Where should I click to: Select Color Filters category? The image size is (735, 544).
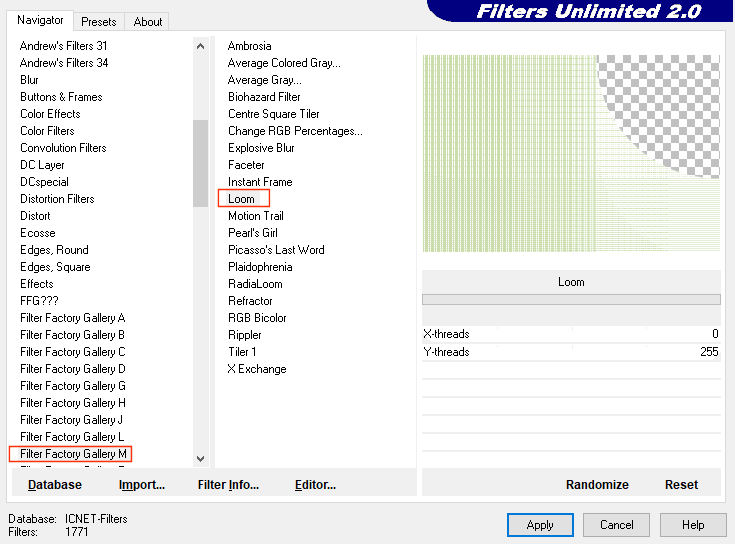point(47,131)
